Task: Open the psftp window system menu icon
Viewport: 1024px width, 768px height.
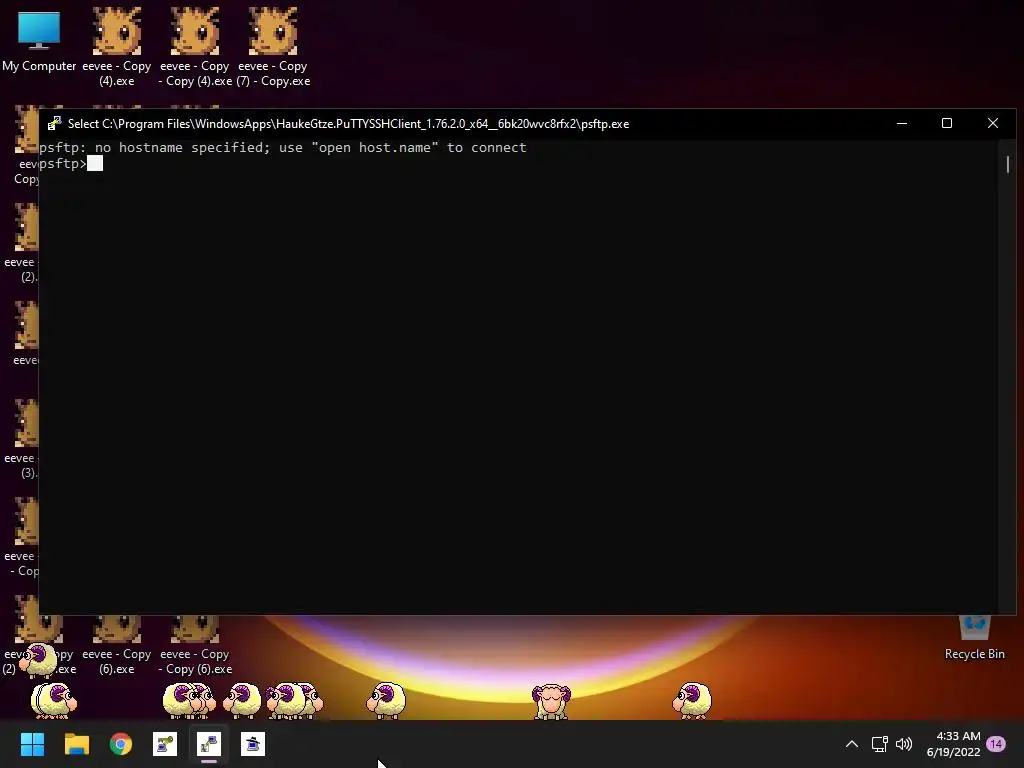Action: (x=54, y=123)
